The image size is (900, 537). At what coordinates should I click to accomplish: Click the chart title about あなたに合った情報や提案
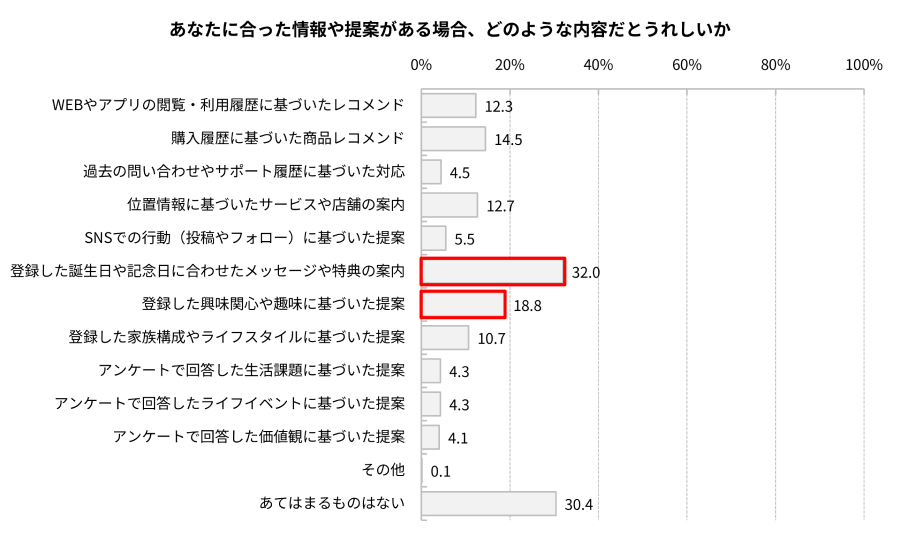click(450, 29)
